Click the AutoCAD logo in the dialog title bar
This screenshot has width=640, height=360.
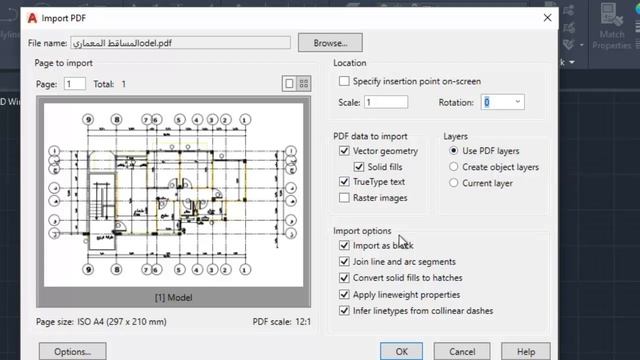32,18
